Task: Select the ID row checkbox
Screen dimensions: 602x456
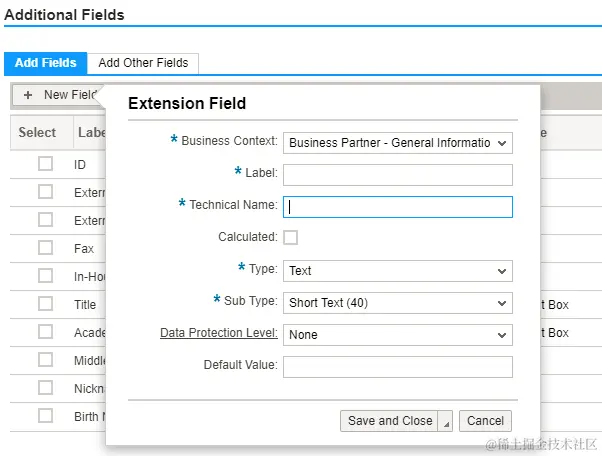Action: pyautogui.click(x=45, y=164)
